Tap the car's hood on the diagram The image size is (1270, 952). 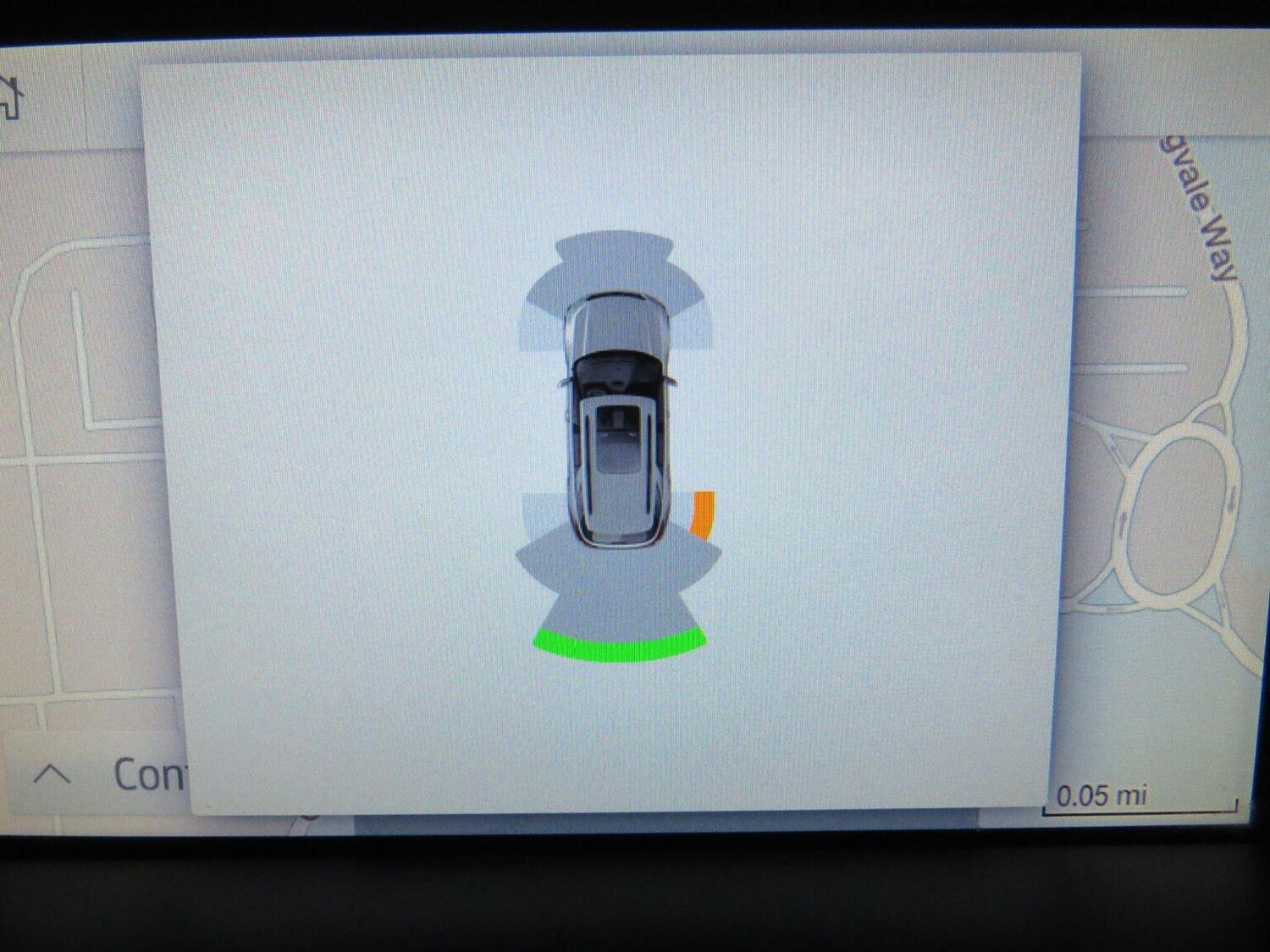tap(616, 326)
